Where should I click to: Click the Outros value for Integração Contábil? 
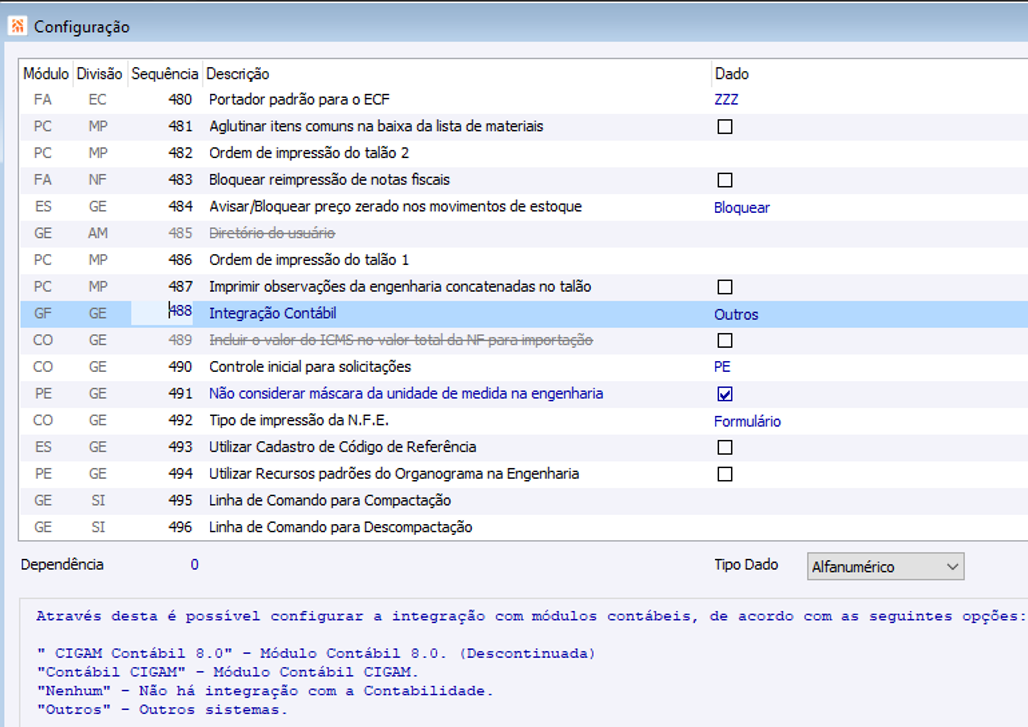736,315
